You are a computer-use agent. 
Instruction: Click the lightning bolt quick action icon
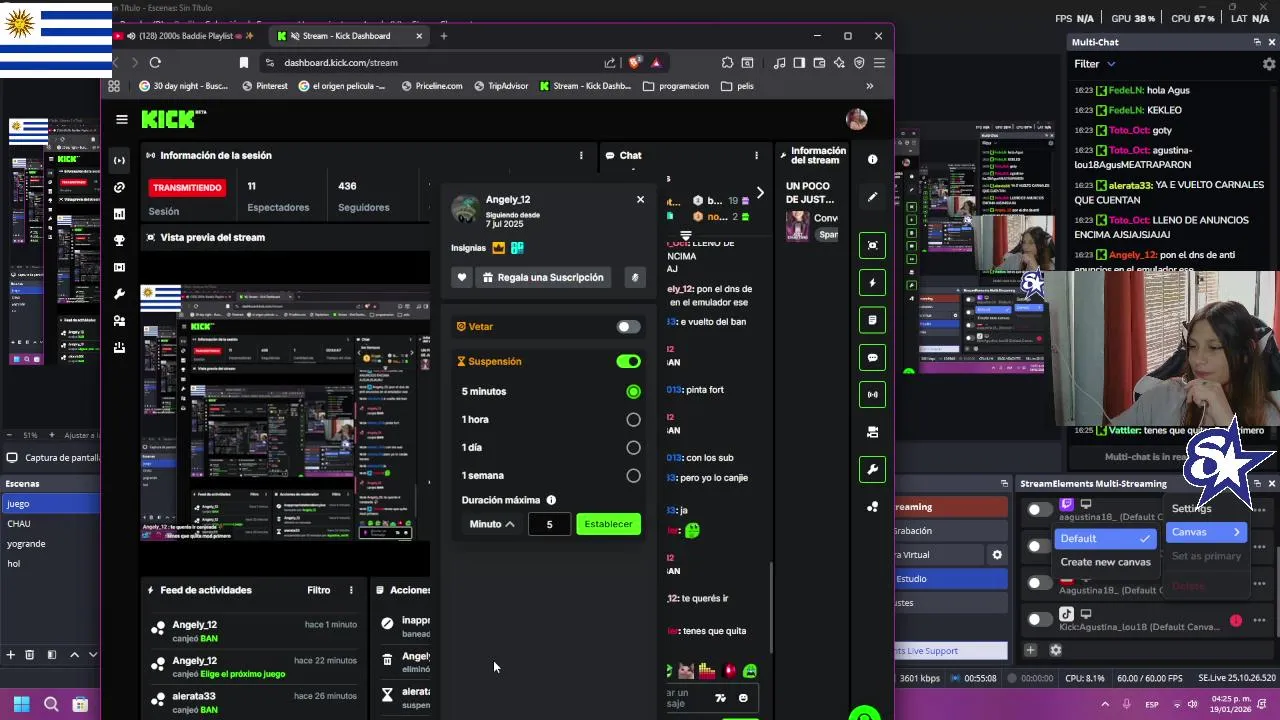coord(872,283)
